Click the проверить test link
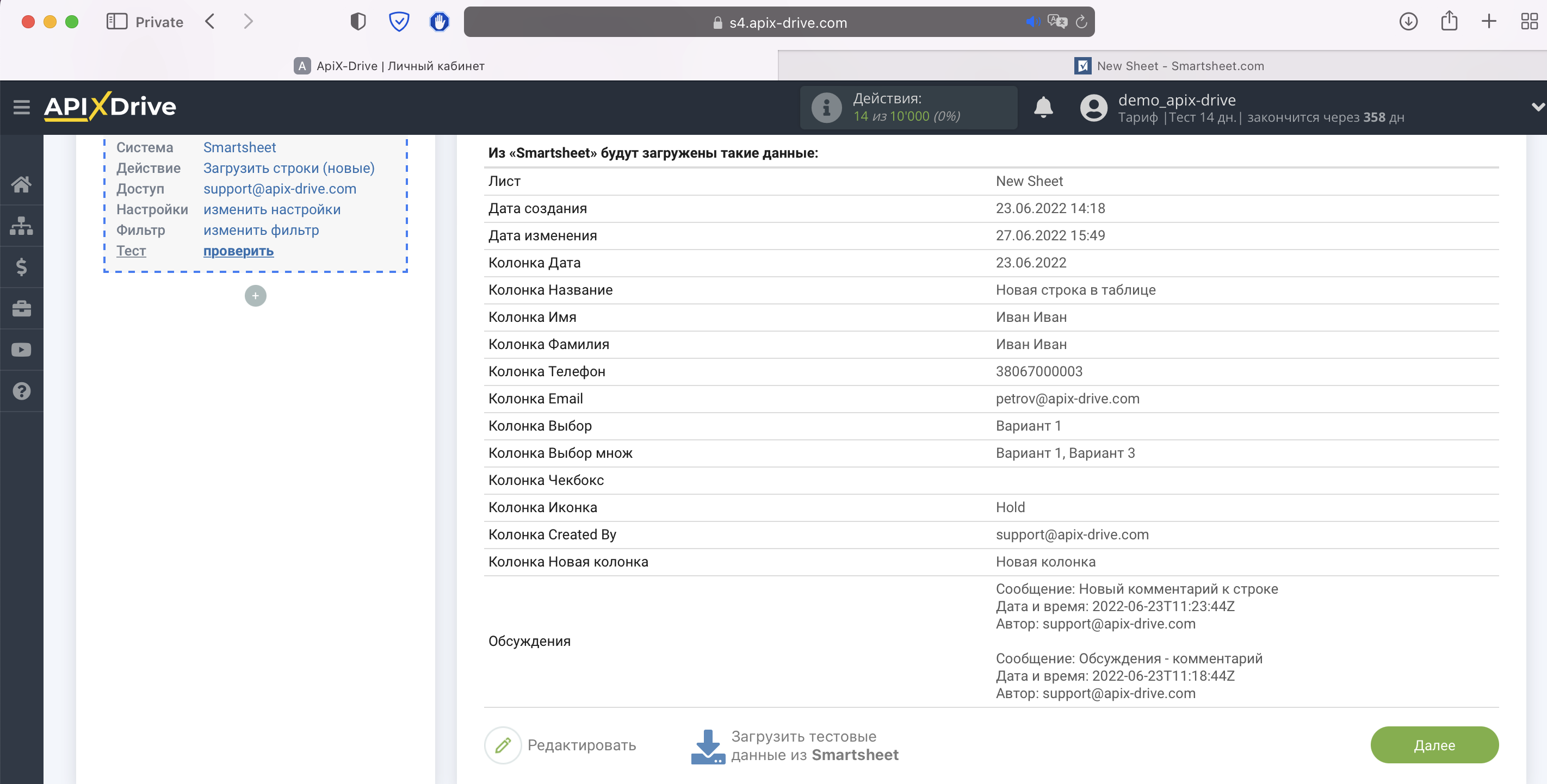1547x784 pixels. [x=238, y=251]
